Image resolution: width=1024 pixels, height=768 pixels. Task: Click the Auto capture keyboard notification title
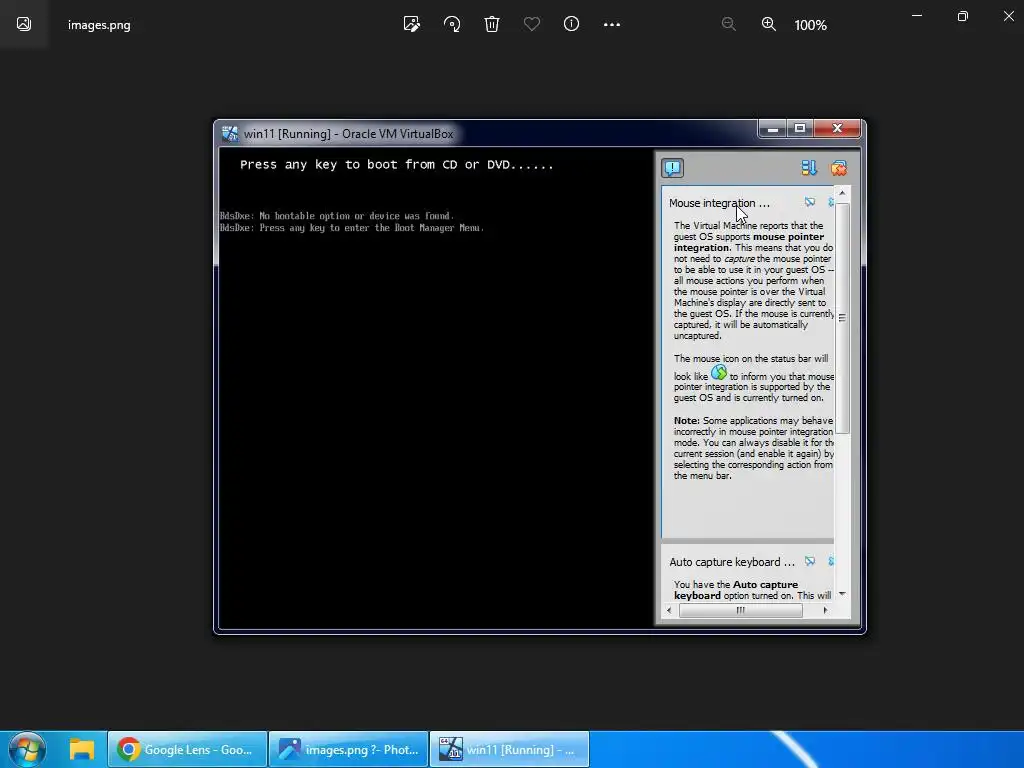pos(732,562)
